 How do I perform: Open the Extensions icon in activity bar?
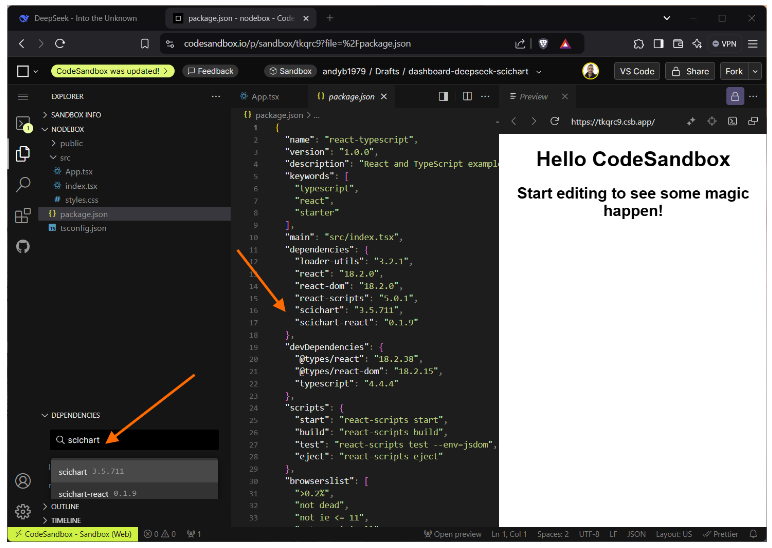click(23, 215)
